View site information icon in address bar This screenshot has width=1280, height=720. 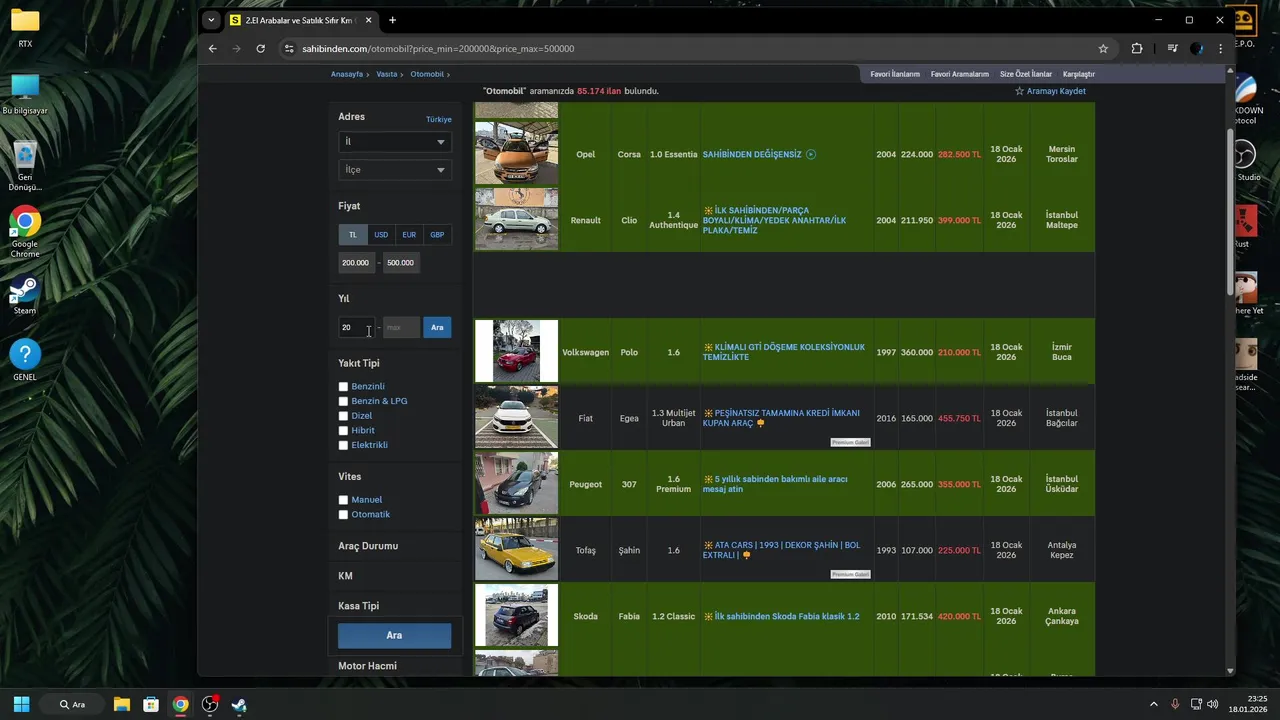tap(289, 48)
